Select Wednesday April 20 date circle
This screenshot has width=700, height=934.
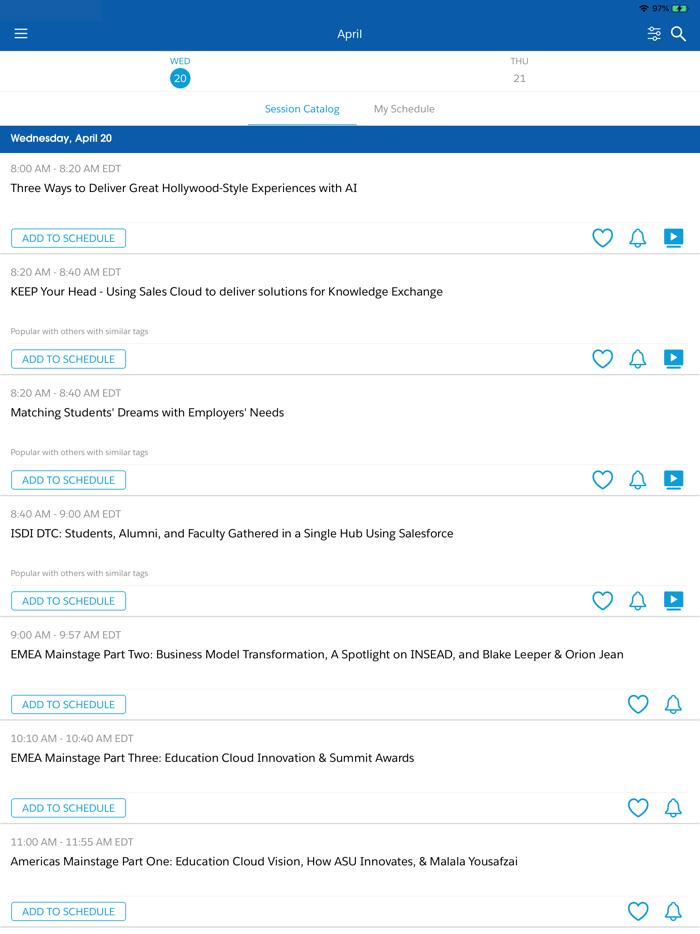[180, 78]
